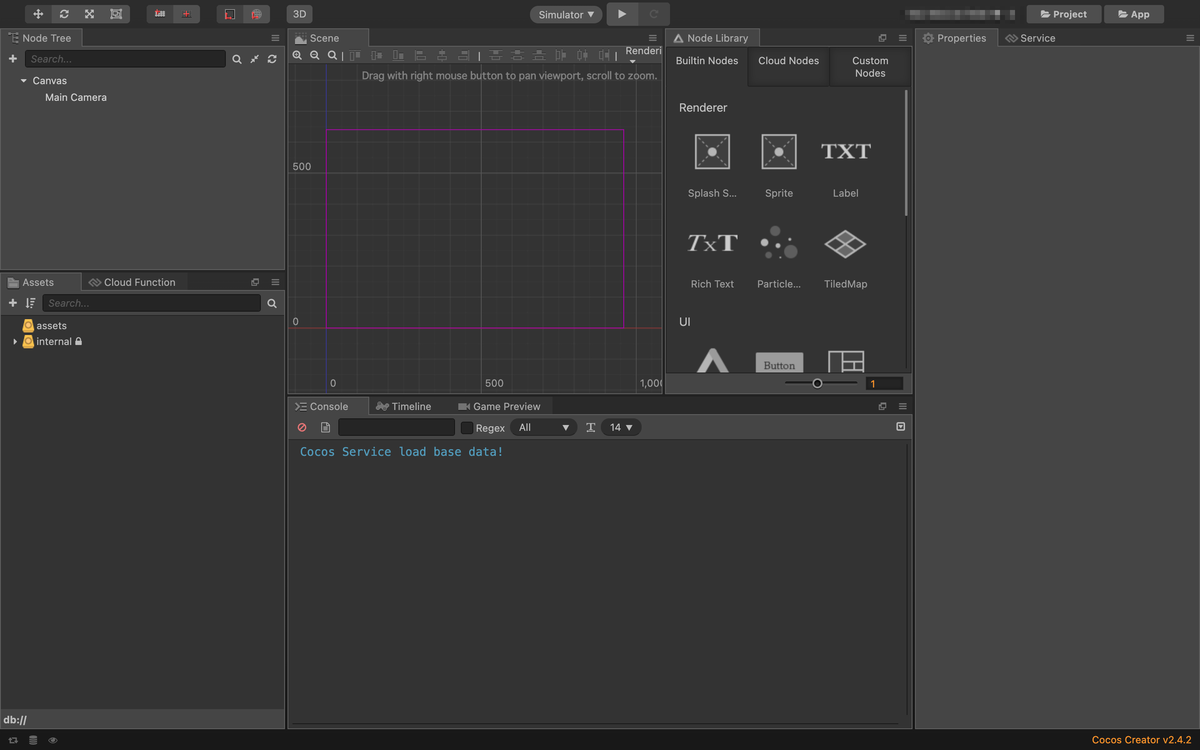Switch to the Service tab

(x=1031, y=38)
